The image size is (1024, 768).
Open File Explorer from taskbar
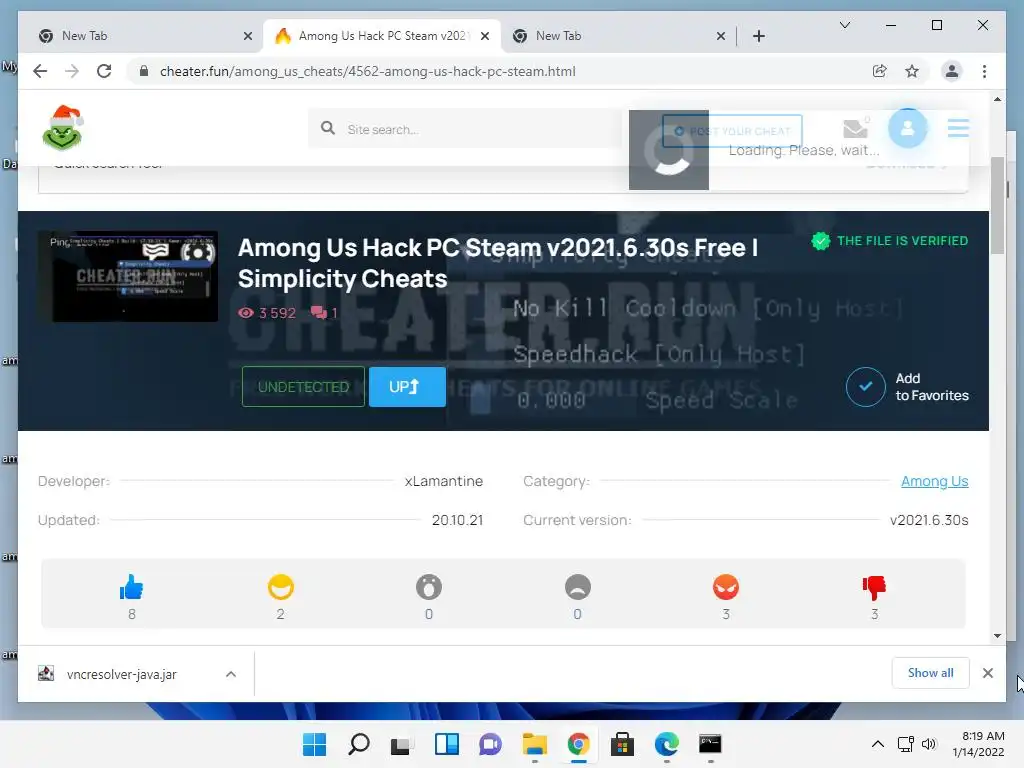[534, 744]
